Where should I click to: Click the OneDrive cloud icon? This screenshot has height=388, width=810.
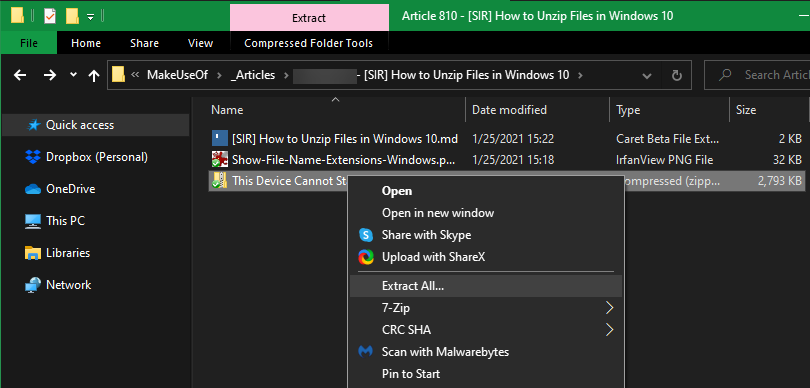point(33,190)
